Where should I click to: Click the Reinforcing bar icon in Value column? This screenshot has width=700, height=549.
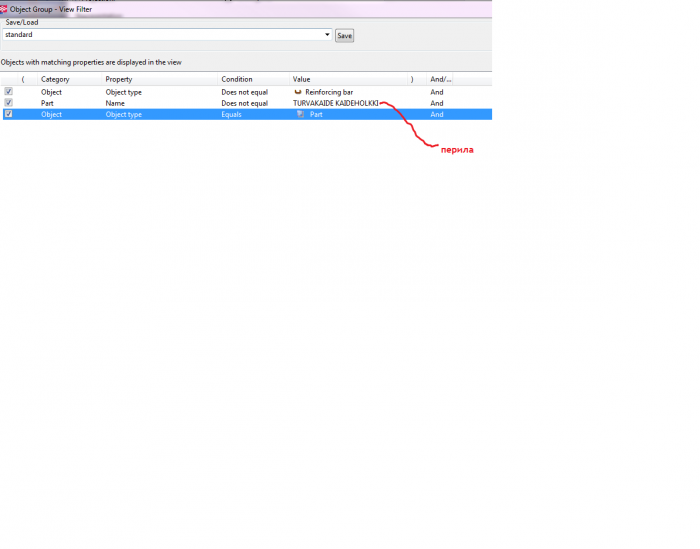(x=298, y=92)
